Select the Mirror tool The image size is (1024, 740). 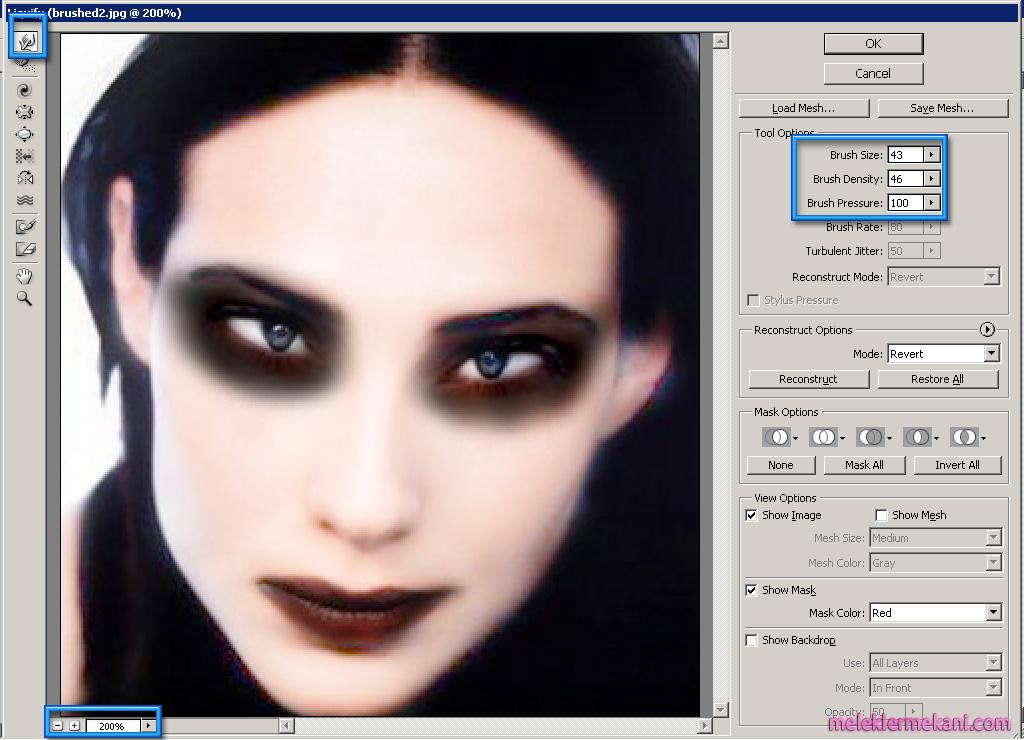pyautogui.click(x=27, y=177)
